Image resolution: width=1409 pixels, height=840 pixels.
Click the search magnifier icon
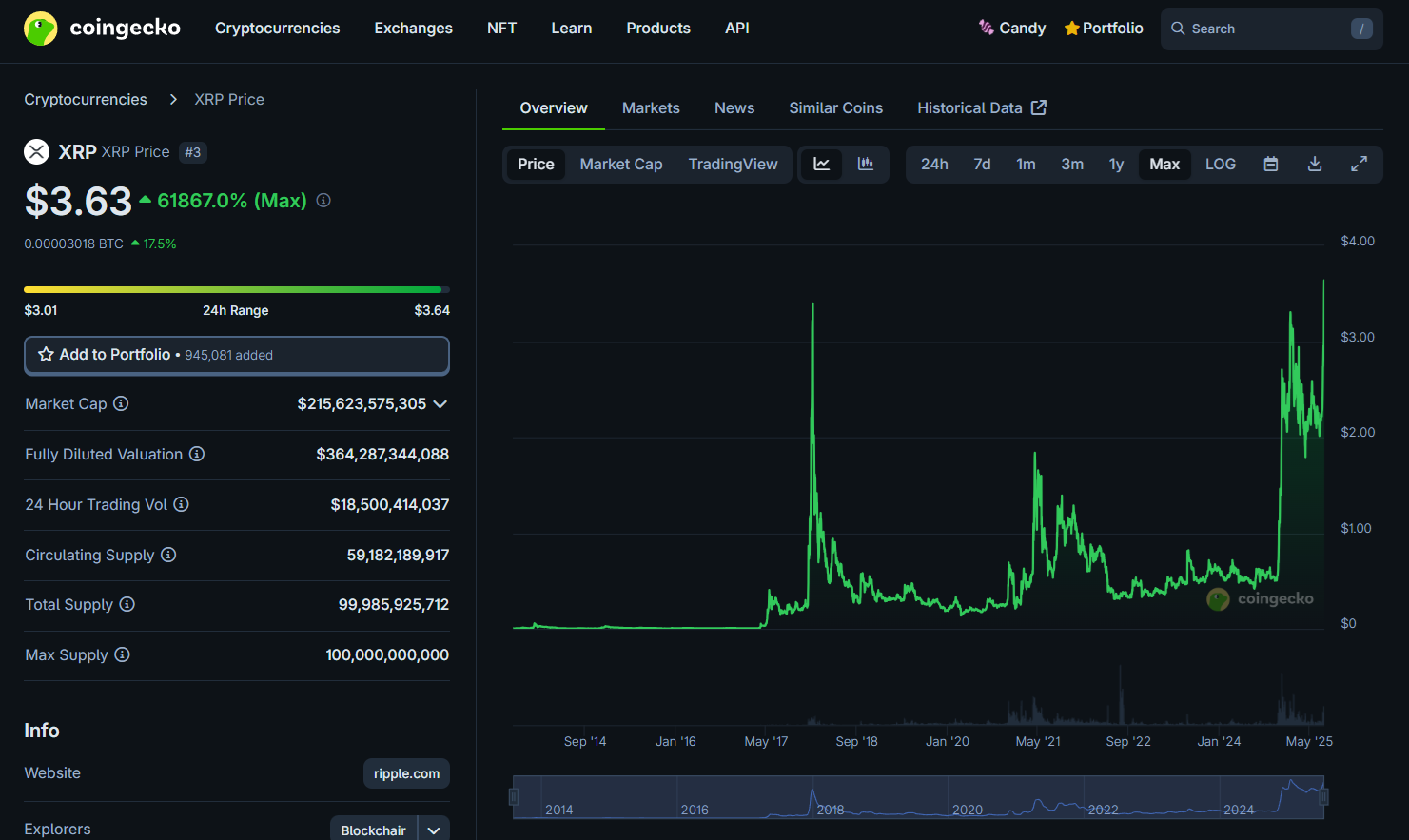(1178, 29)
